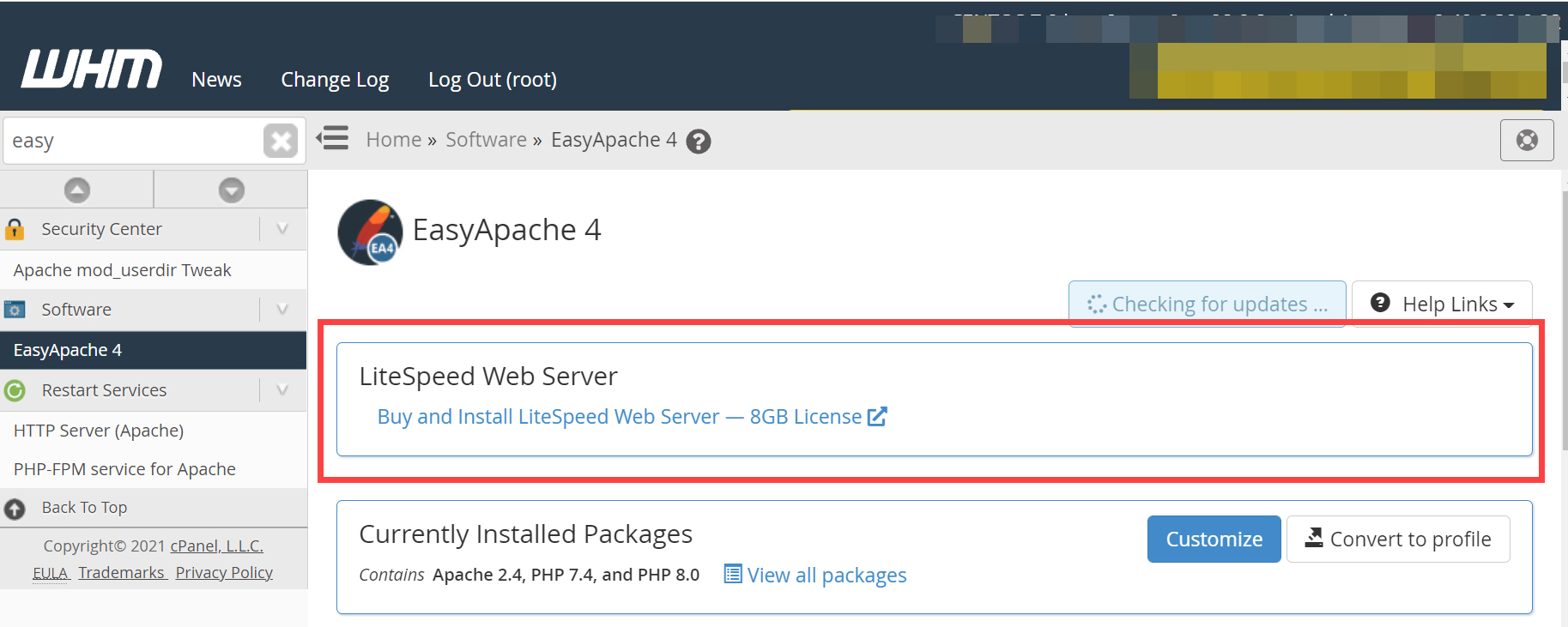Select EasyApache 4 in sidebar

(x=153, y=350)
